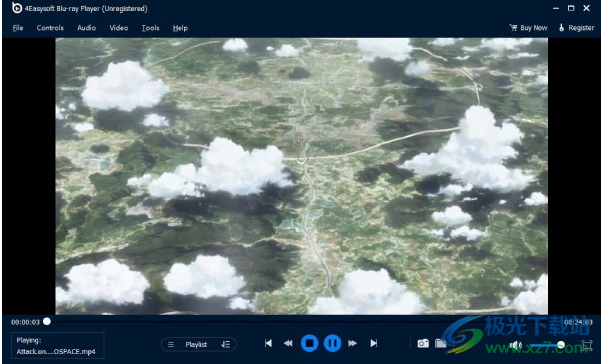The image size is (601, 364).
Task: Click the video display area
Action: click(x=302, y=176)
